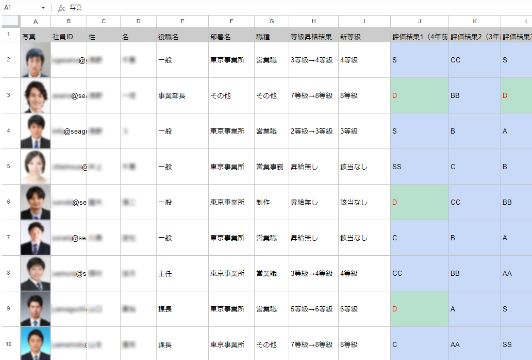Select row 3 header
This screenshot has height=360, width=532.
coord(9,95)
